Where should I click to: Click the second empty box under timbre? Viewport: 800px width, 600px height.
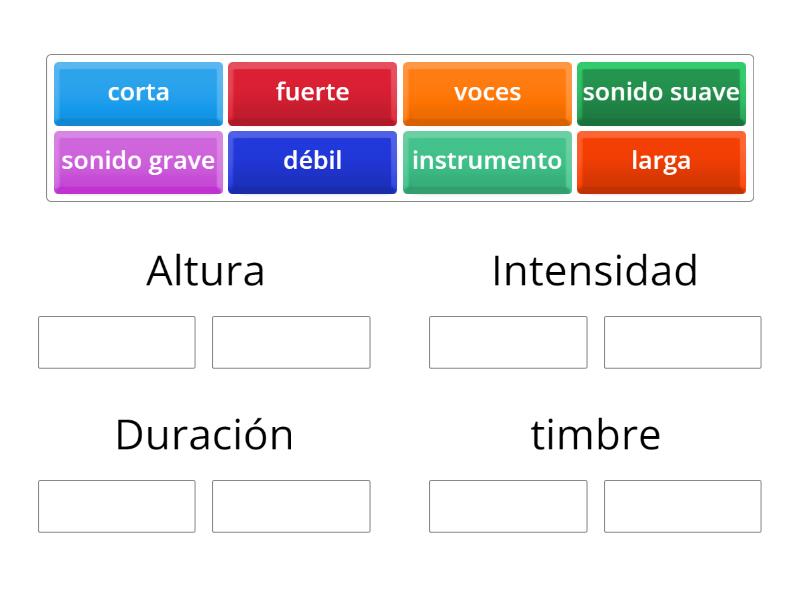click(683, 507)
